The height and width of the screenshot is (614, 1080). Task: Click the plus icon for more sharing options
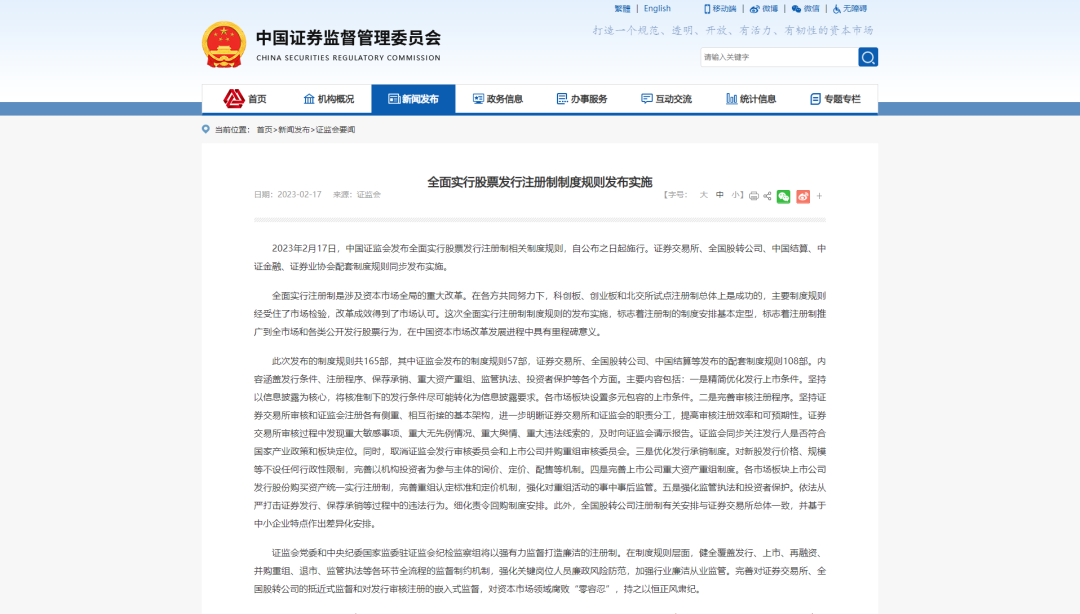819,197
